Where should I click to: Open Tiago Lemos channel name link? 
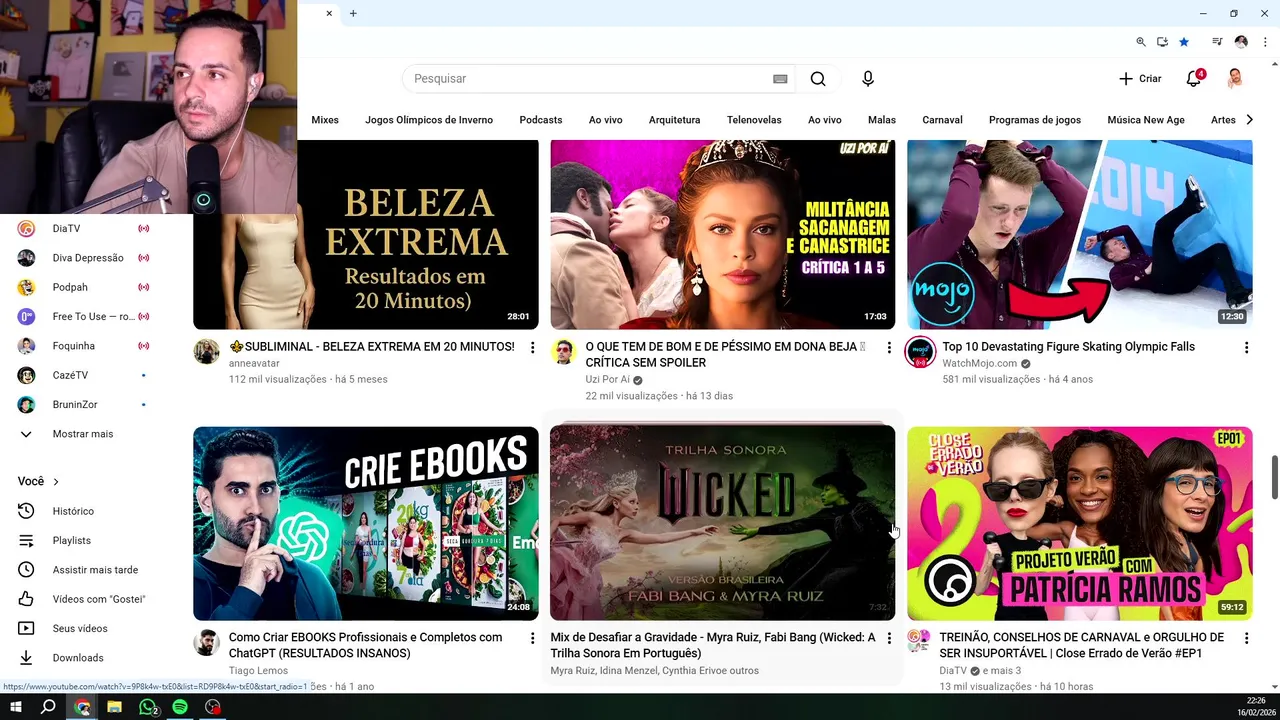pyautogui.click(x=258, y=671)
